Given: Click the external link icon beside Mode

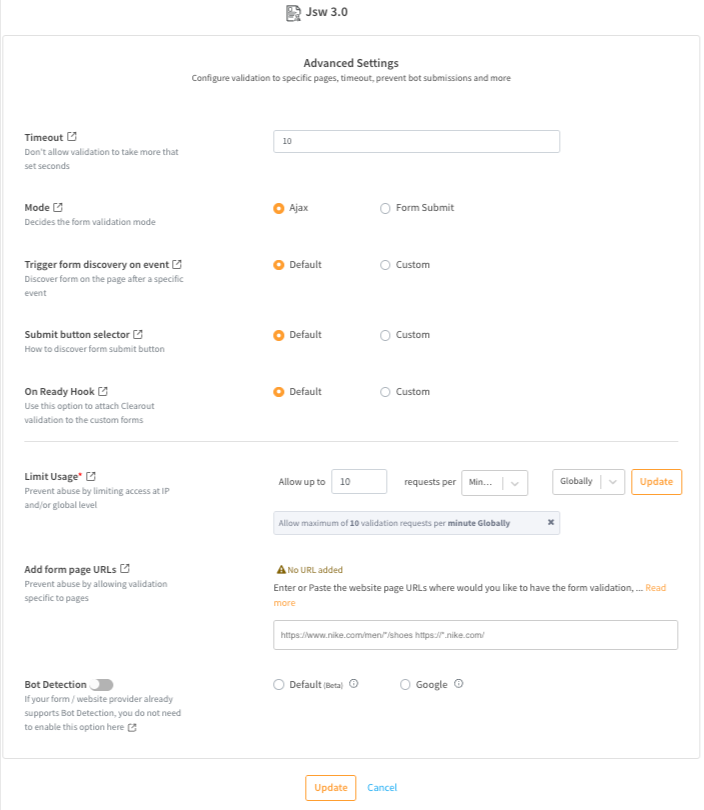Looking at the screenshot, I should tap(57, 208).
